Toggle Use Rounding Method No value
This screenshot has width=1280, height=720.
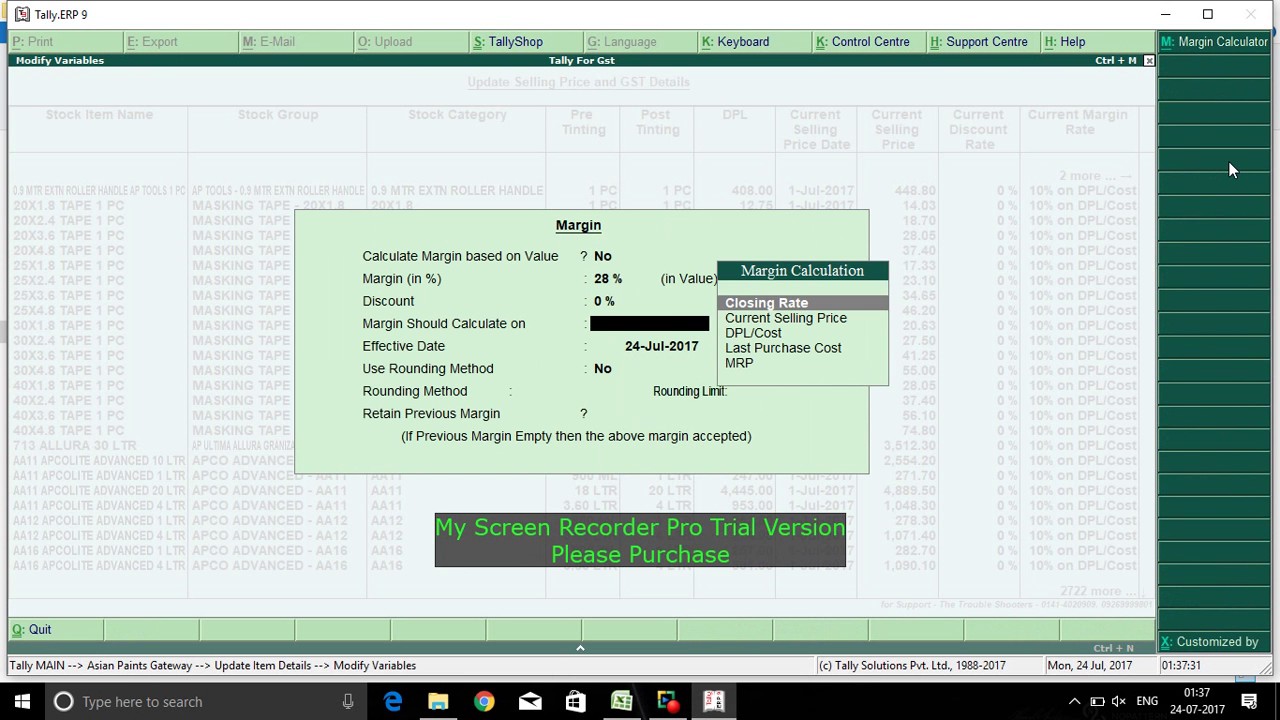click(602, 369)
